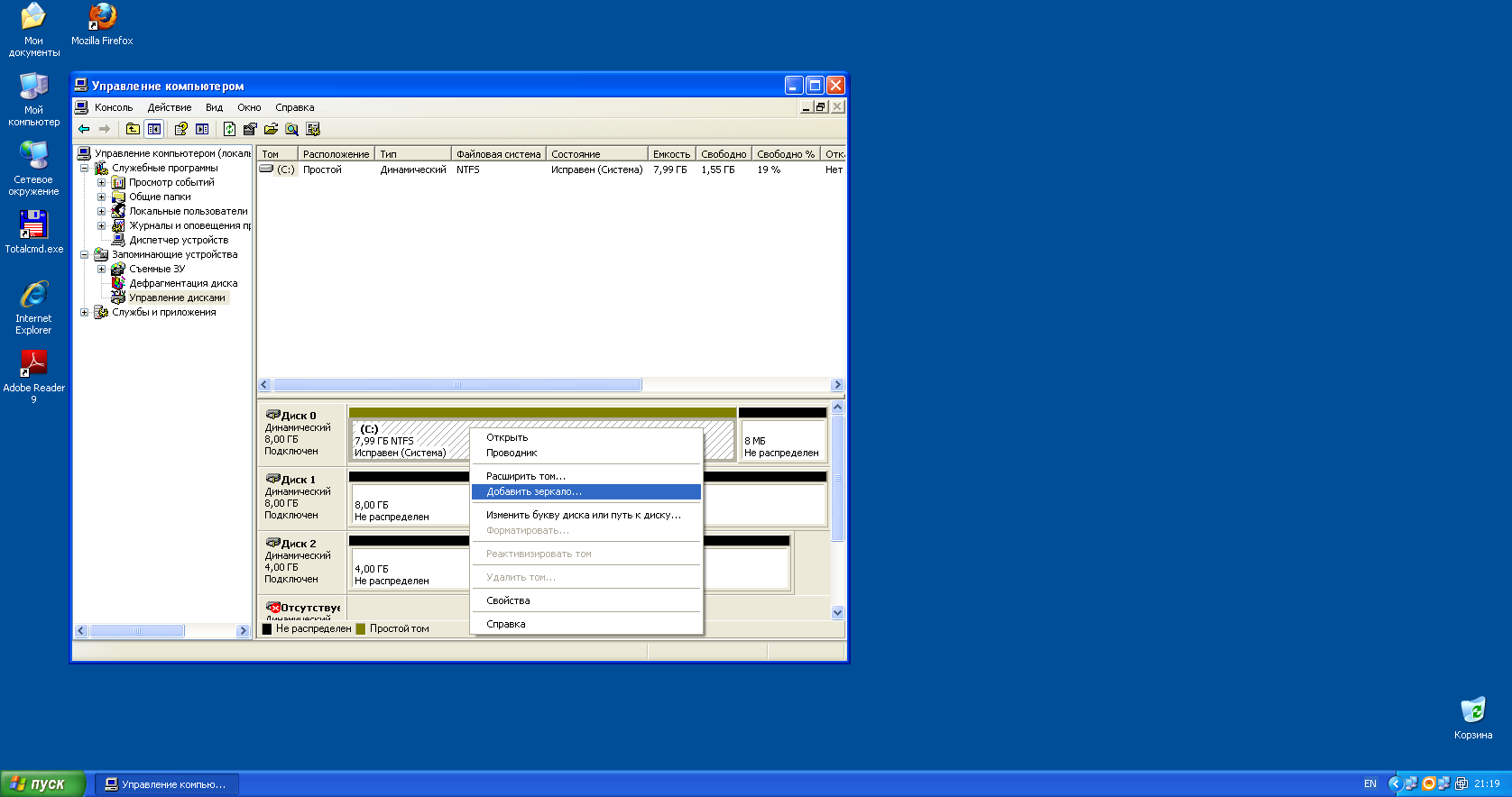The image size is (1512, 797).
Task: Click the Диск 1 disk icon
Action: 272,480
